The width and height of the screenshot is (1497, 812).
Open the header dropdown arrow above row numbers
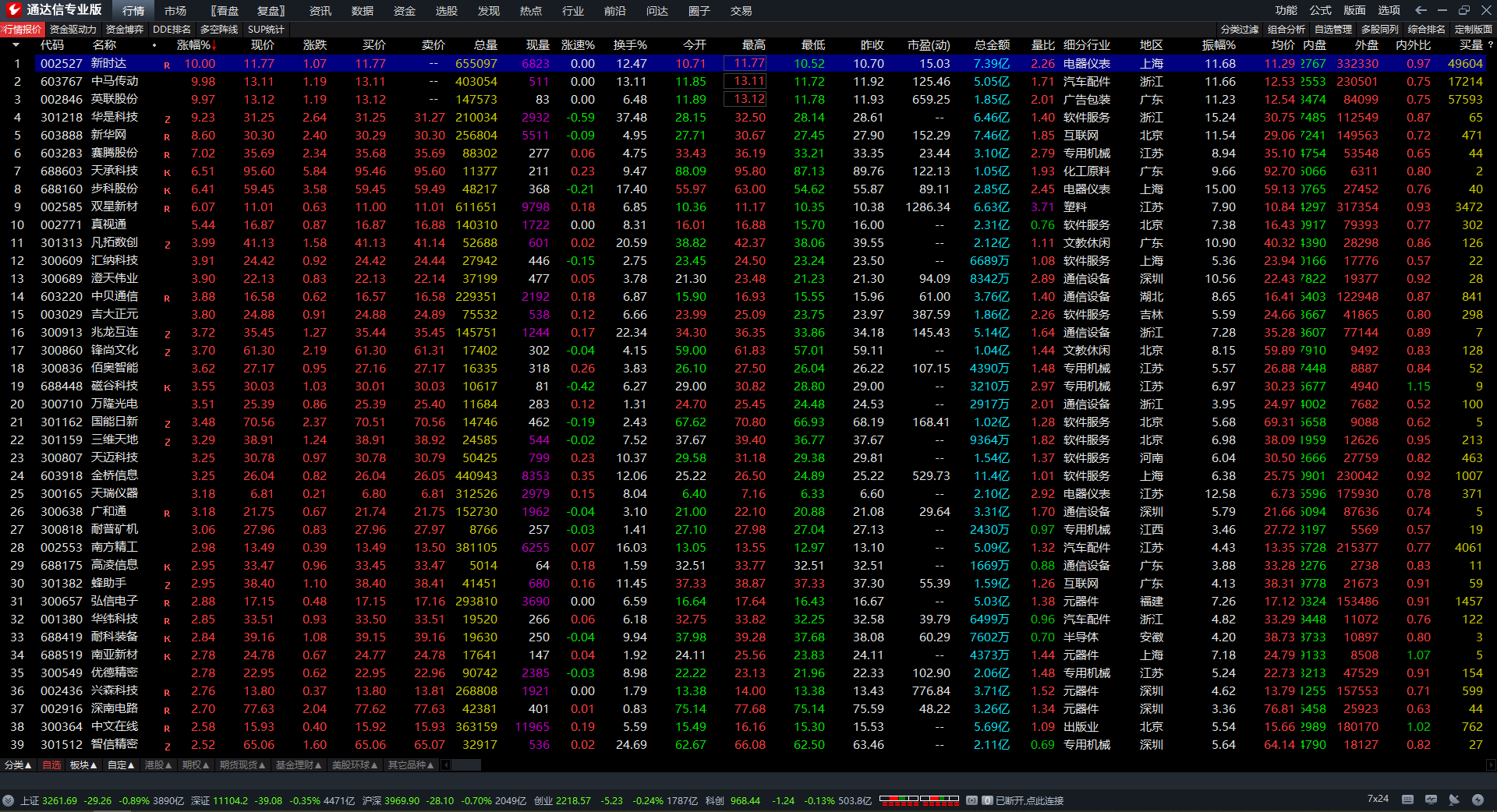(x=16, y=45)
